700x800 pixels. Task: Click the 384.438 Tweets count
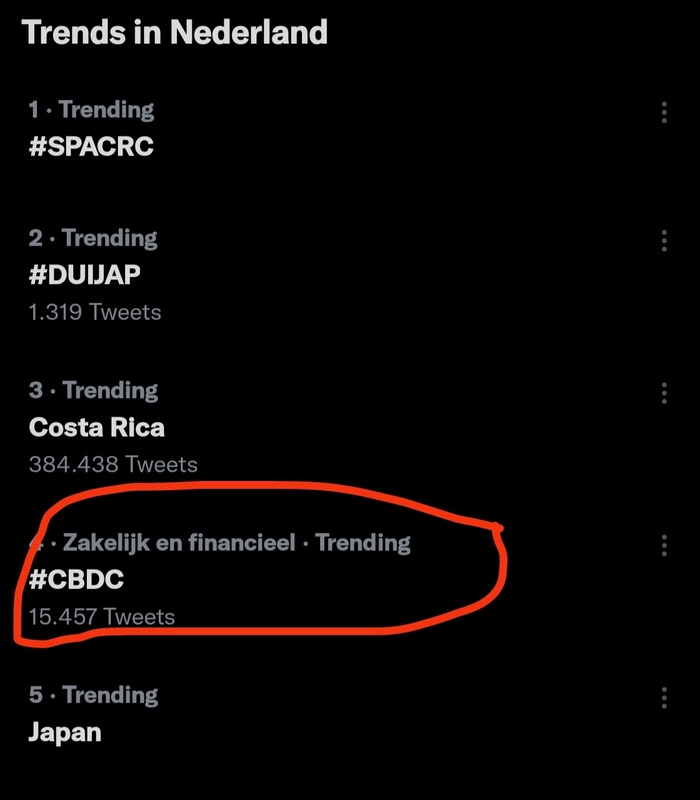click(x=113, y=464)
